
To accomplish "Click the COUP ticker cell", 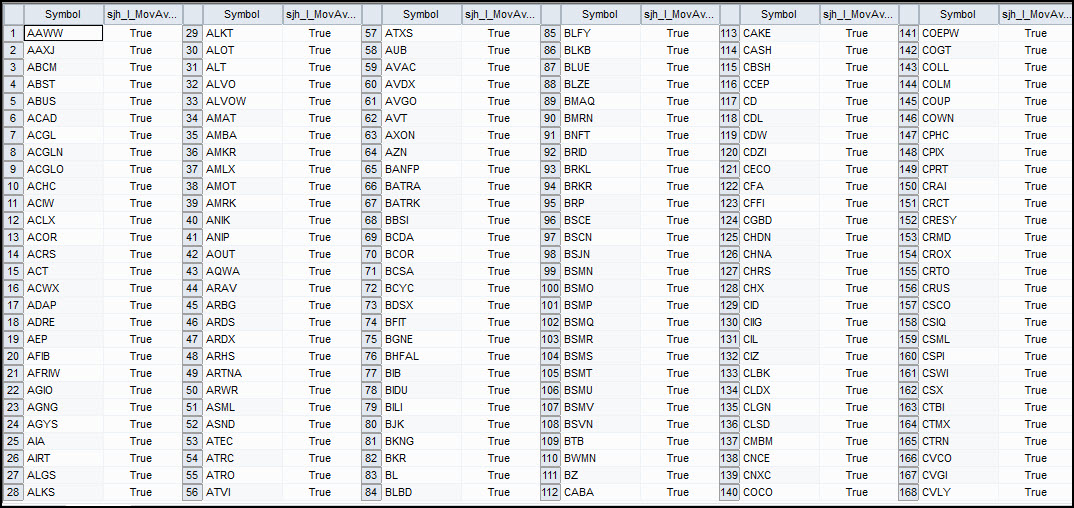I will pyautogui.click(x=959, y=101).
